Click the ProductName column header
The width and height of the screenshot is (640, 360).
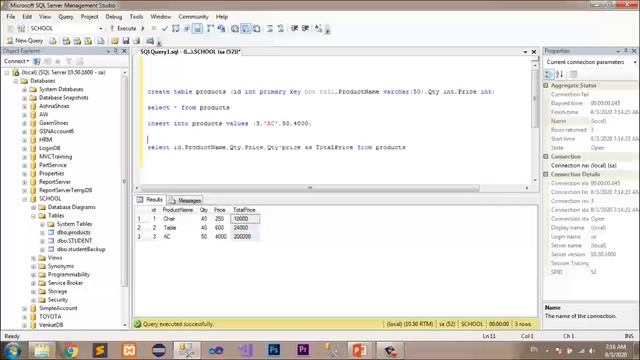click(x=178, y=210)
